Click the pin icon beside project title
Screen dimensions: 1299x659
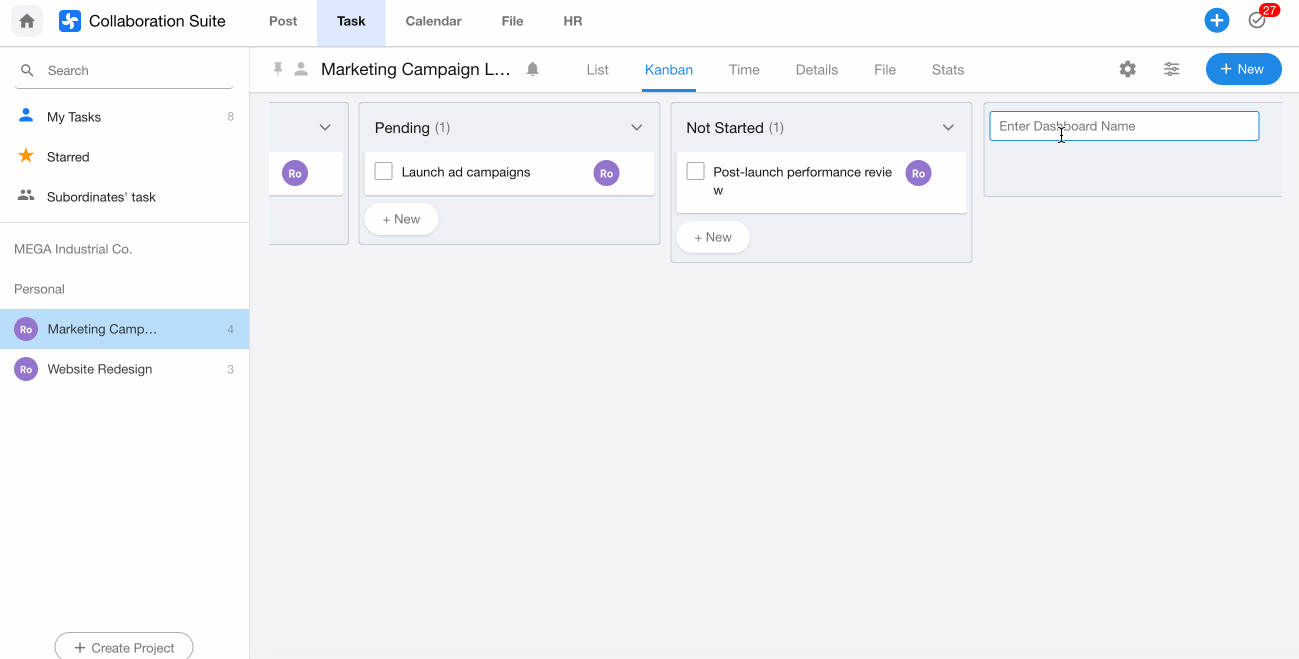(x=279, y=69)
